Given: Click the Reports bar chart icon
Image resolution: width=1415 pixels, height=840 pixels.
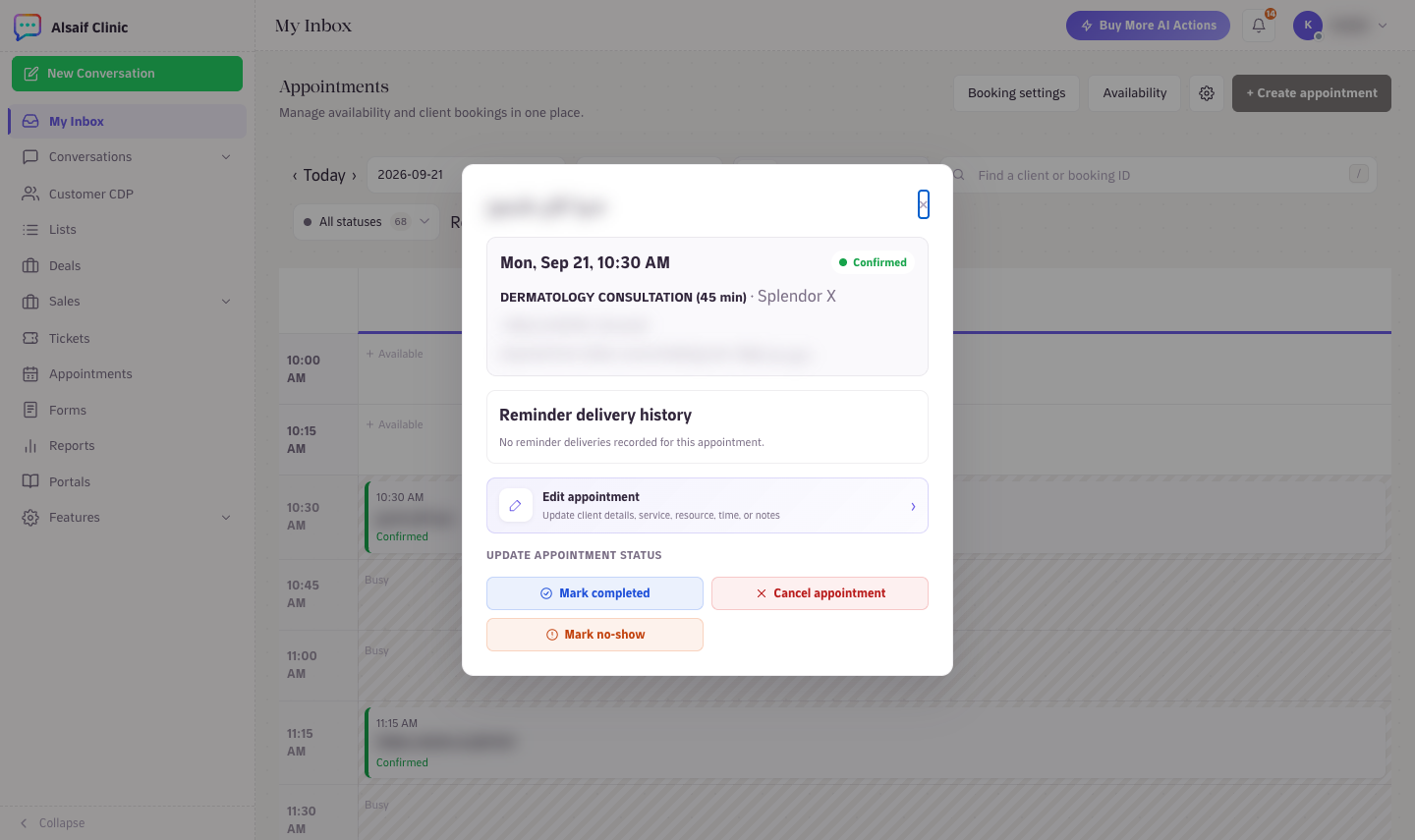Looking at the screenshot, I should point(30,445).
